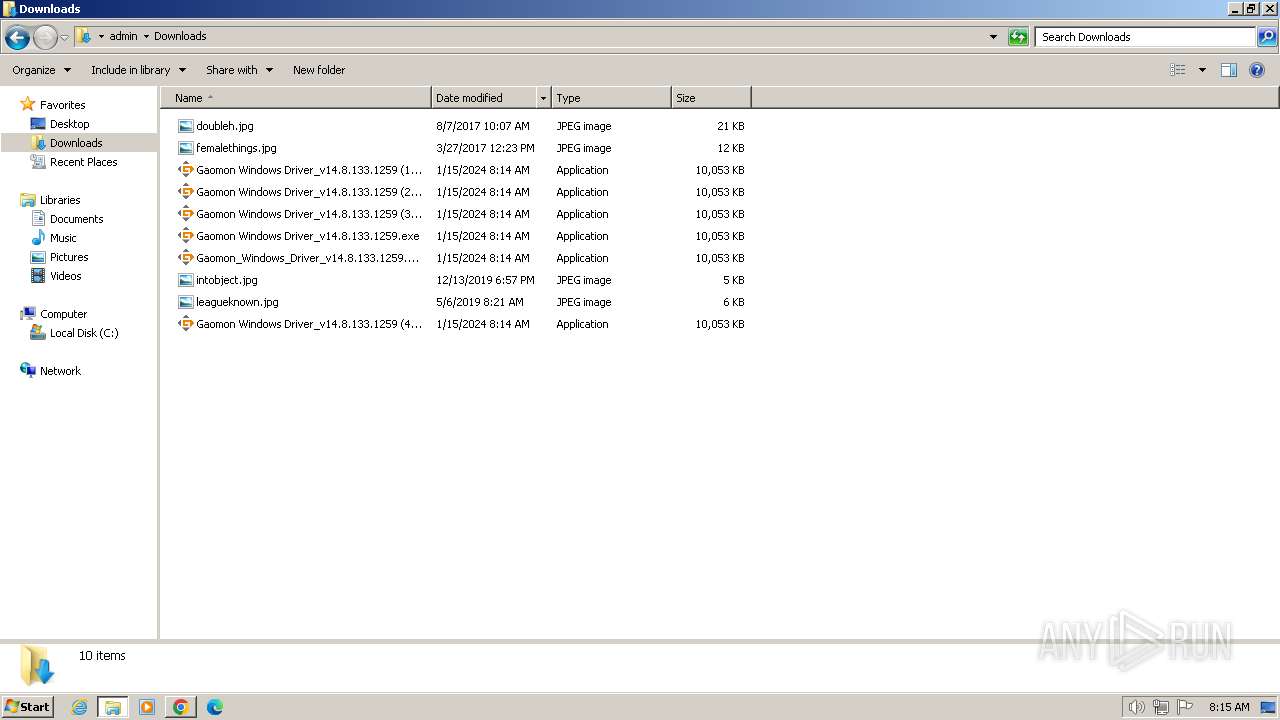Launch Internet Explorer from taskbar
Screen dimensions: 1280x720
point(79,707)
